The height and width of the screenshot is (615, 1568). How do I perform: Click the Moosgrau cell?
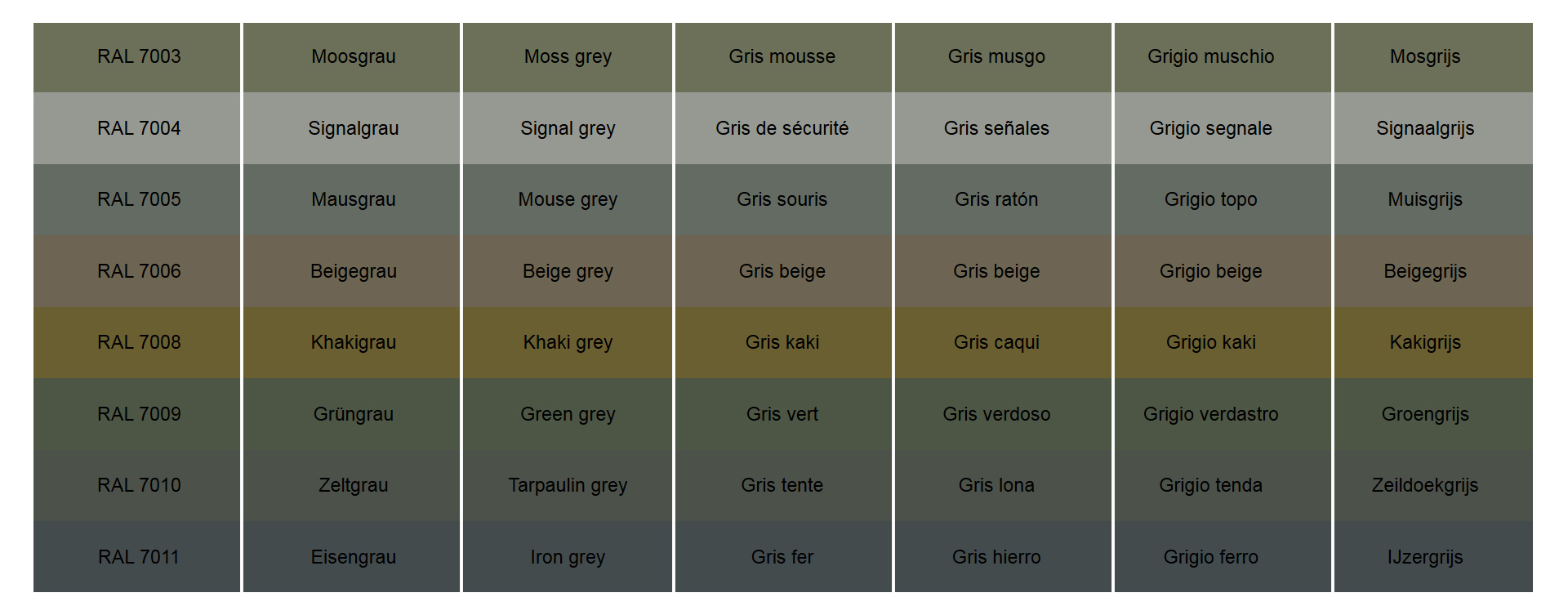pyautogui.click(x=353, y=57)
